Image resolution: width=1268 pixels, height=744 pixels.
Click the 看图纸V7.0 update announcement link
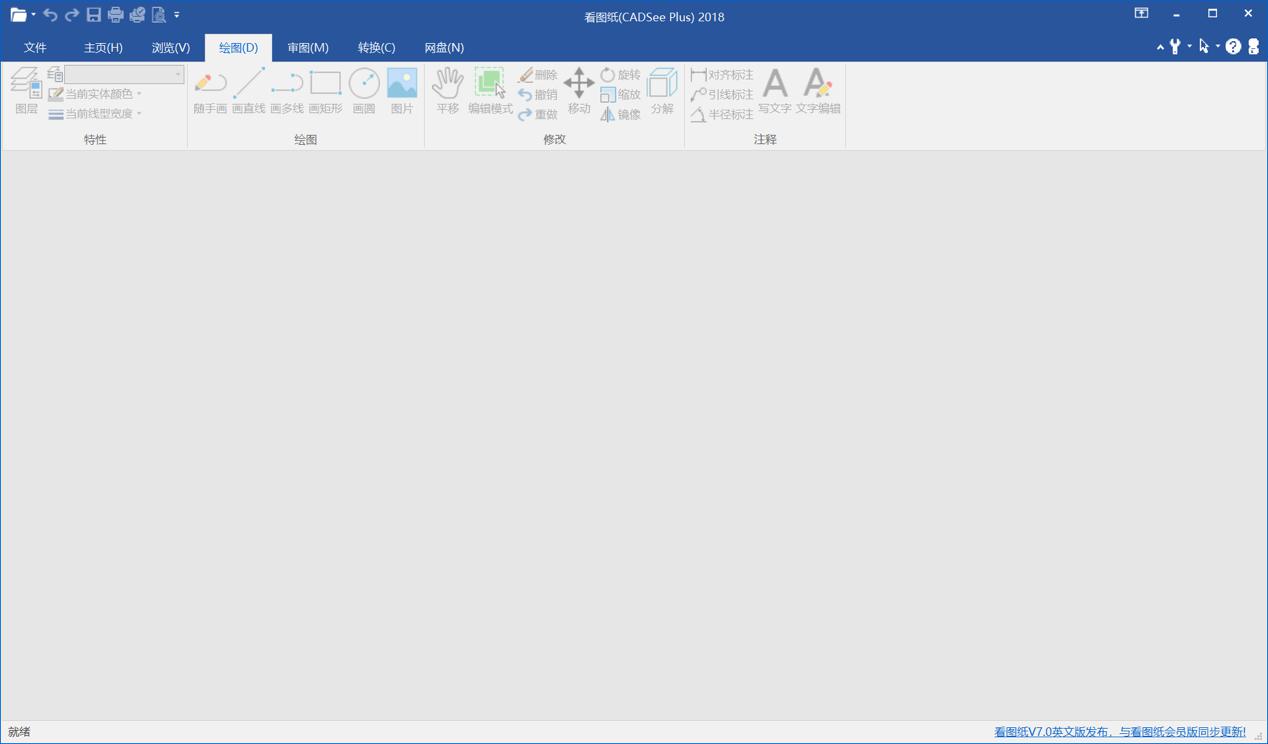[x=1119, y=732]
